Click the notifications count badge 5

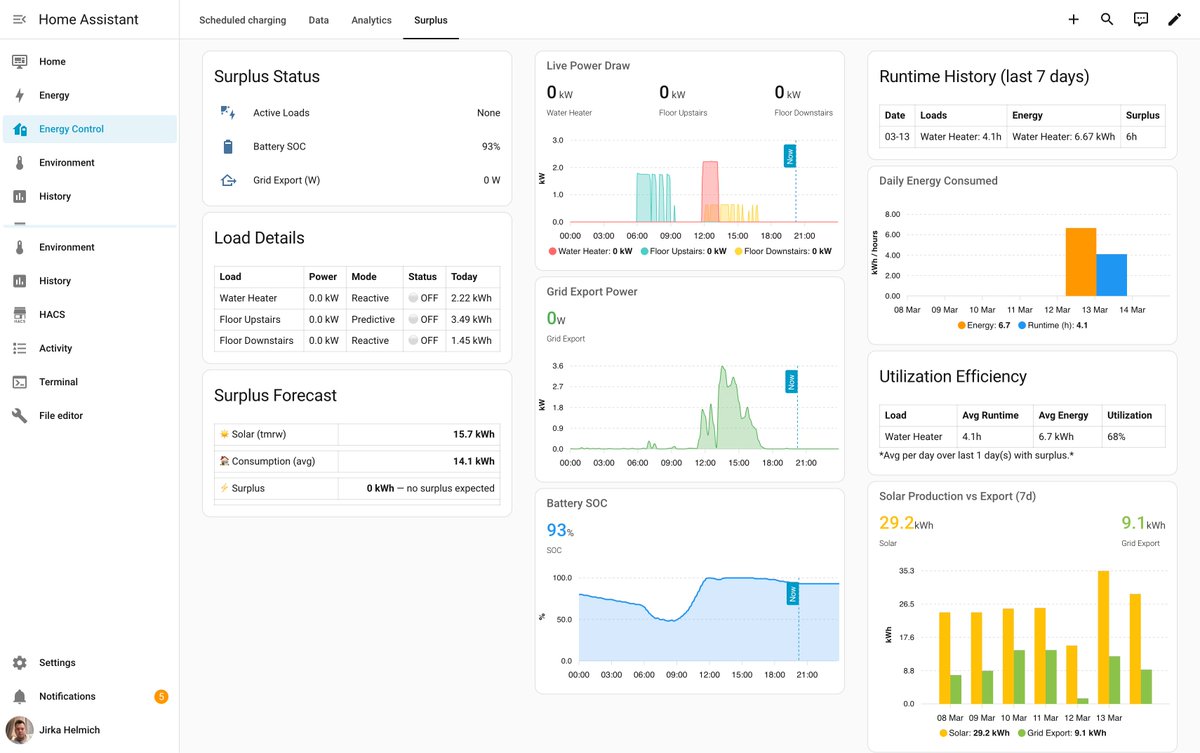click(161, 696)
